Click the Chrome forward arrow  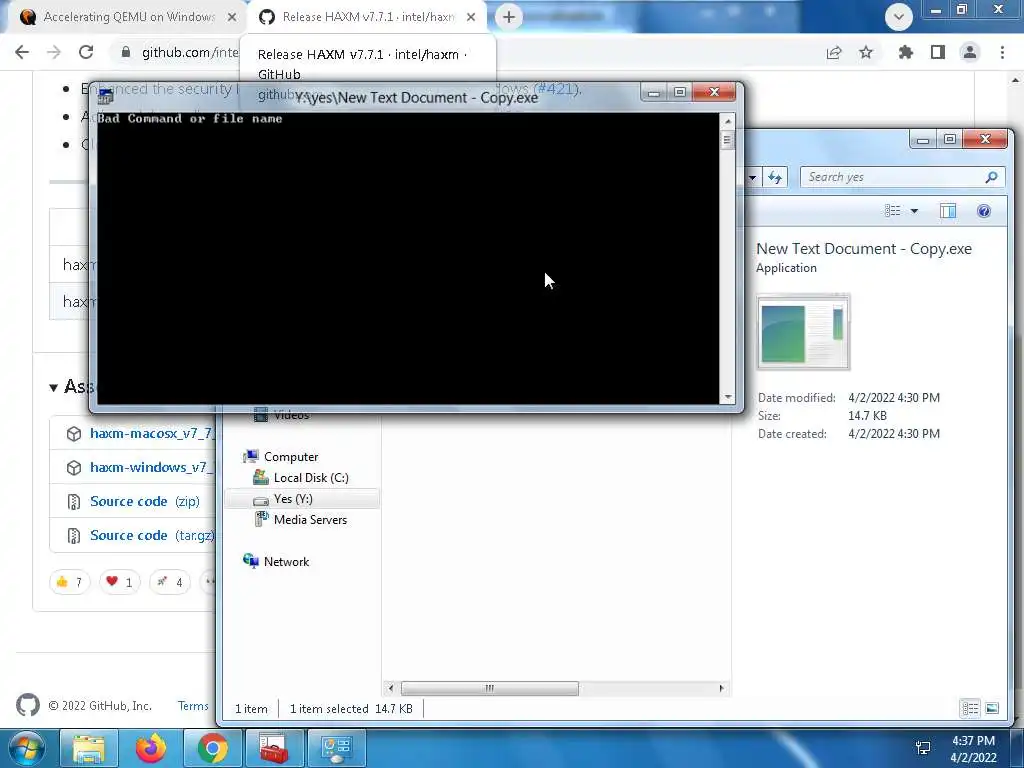54,52
